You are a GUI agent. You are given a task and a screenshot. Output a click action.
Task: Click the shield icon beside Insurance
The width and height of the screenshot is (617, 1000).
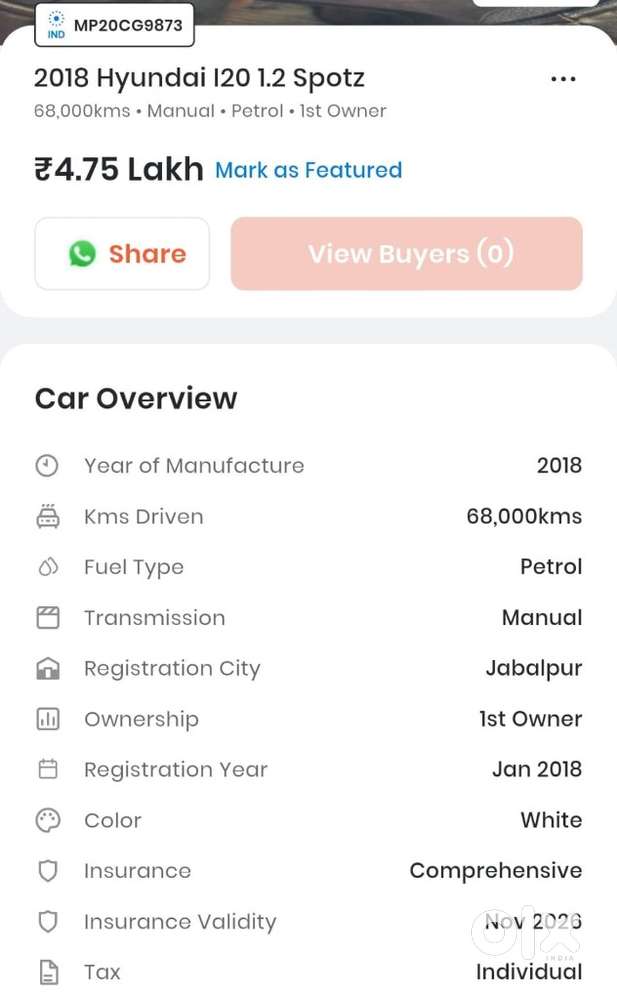pyautogui.click(x=47, y=870)
